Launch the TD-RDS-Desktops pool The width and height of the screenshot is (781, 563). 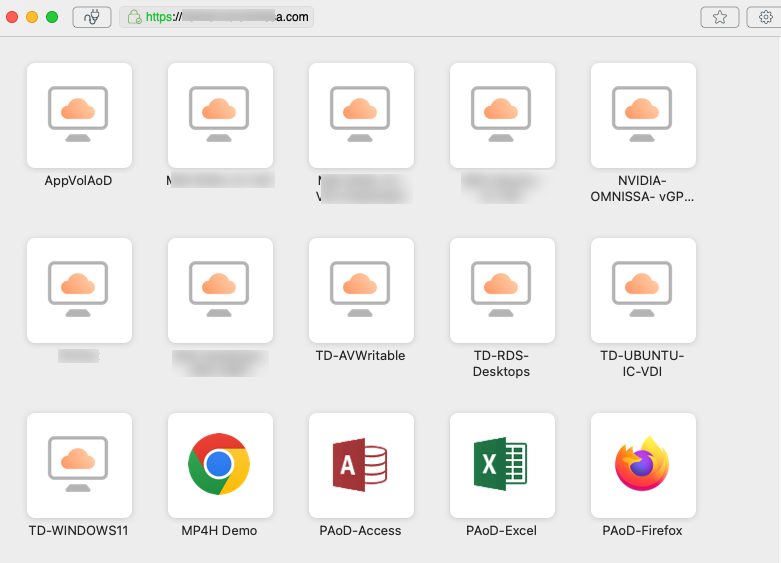(x=502, y=290)
